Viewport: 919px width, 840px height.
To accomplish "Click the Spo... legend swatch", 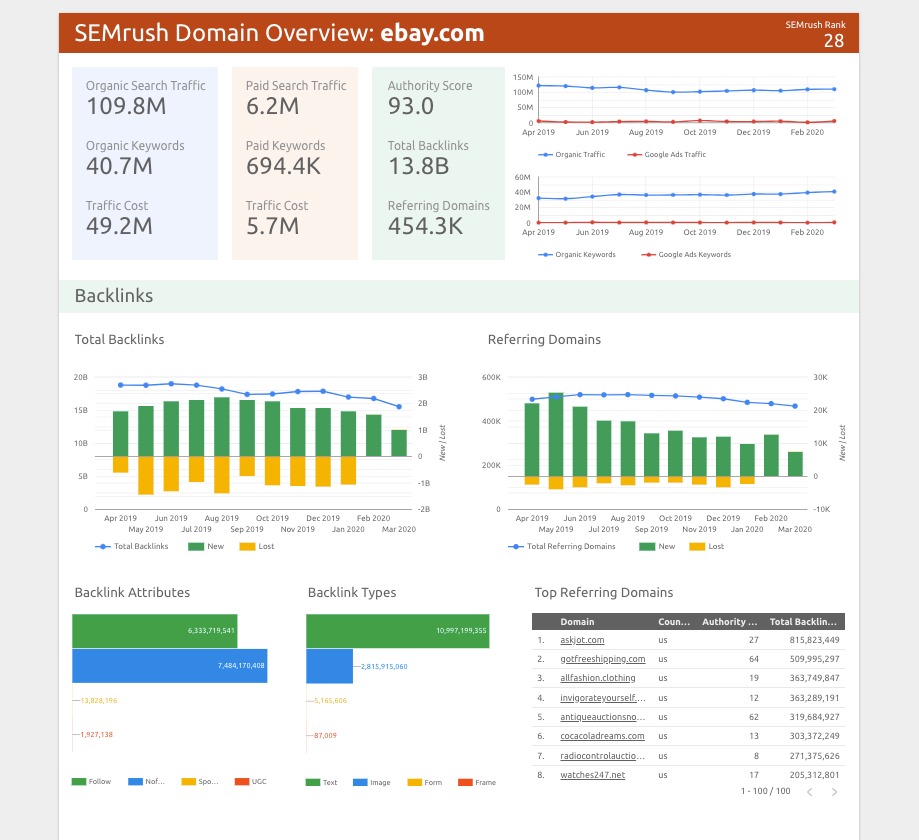I will click(189, 781).
